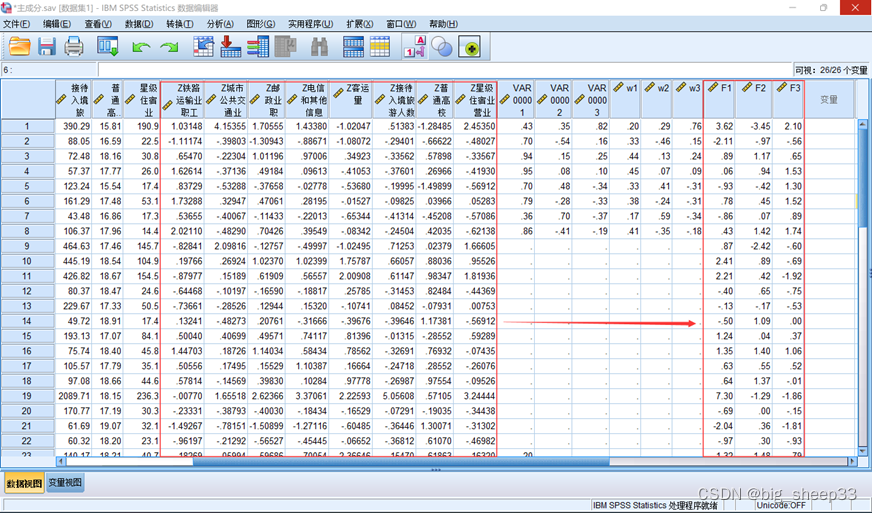Image resolution: width=872 pixels, height=513 pixels.
Task: Click the Undo arrow icon
Action: point(141,46)
